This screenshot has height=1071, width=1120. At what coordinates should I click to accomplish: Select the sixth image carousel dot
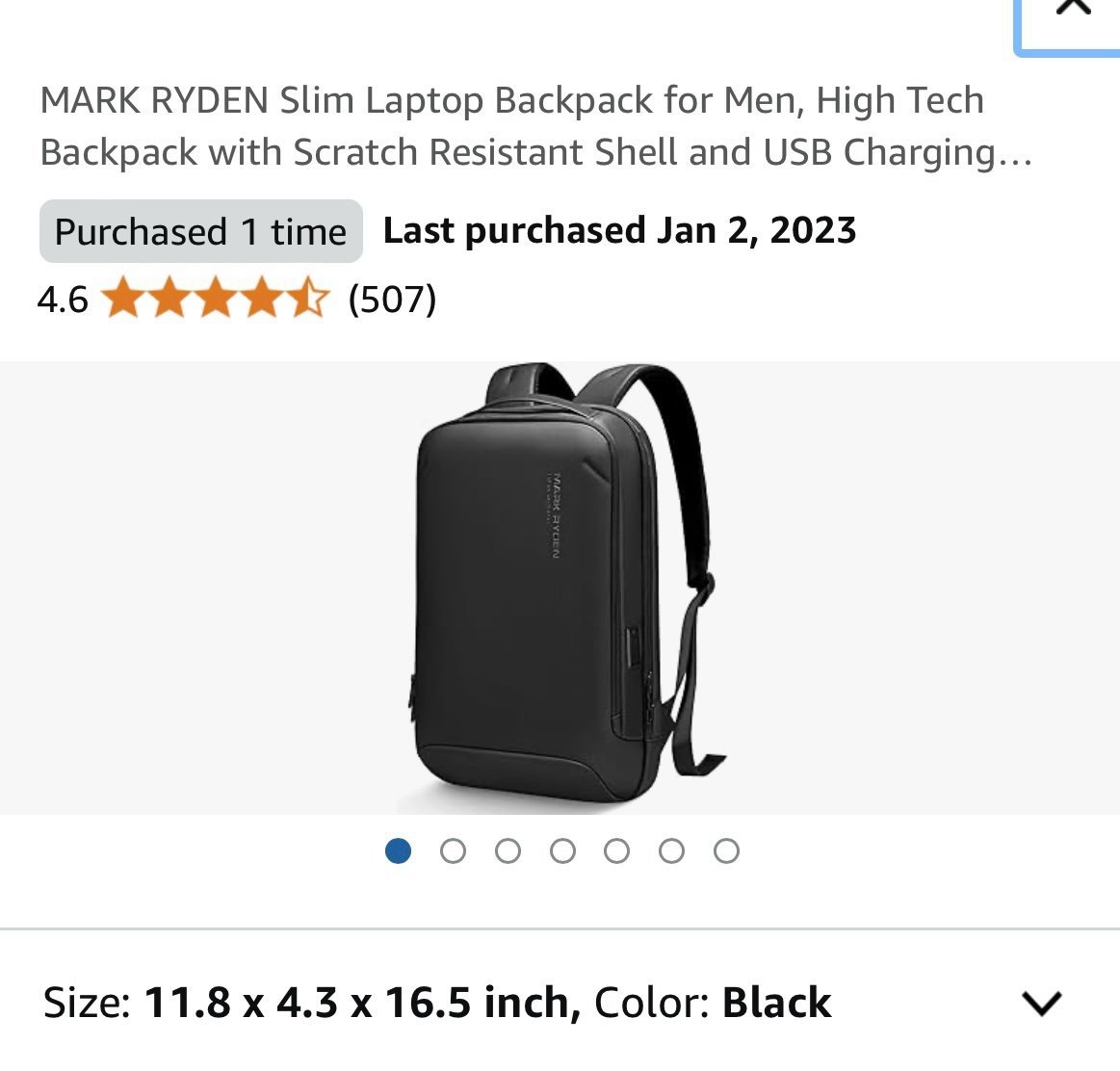click(671, 850)
